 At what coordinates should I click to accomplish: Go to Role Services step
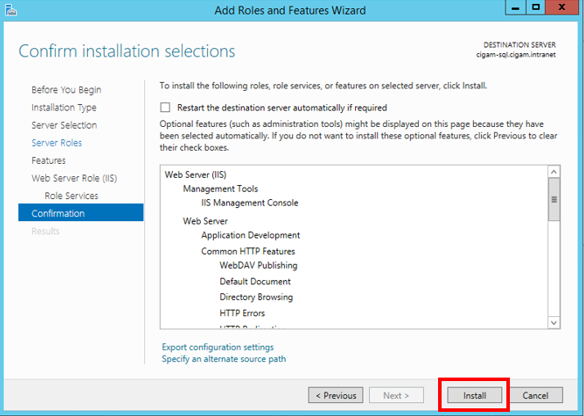(72, 196)
